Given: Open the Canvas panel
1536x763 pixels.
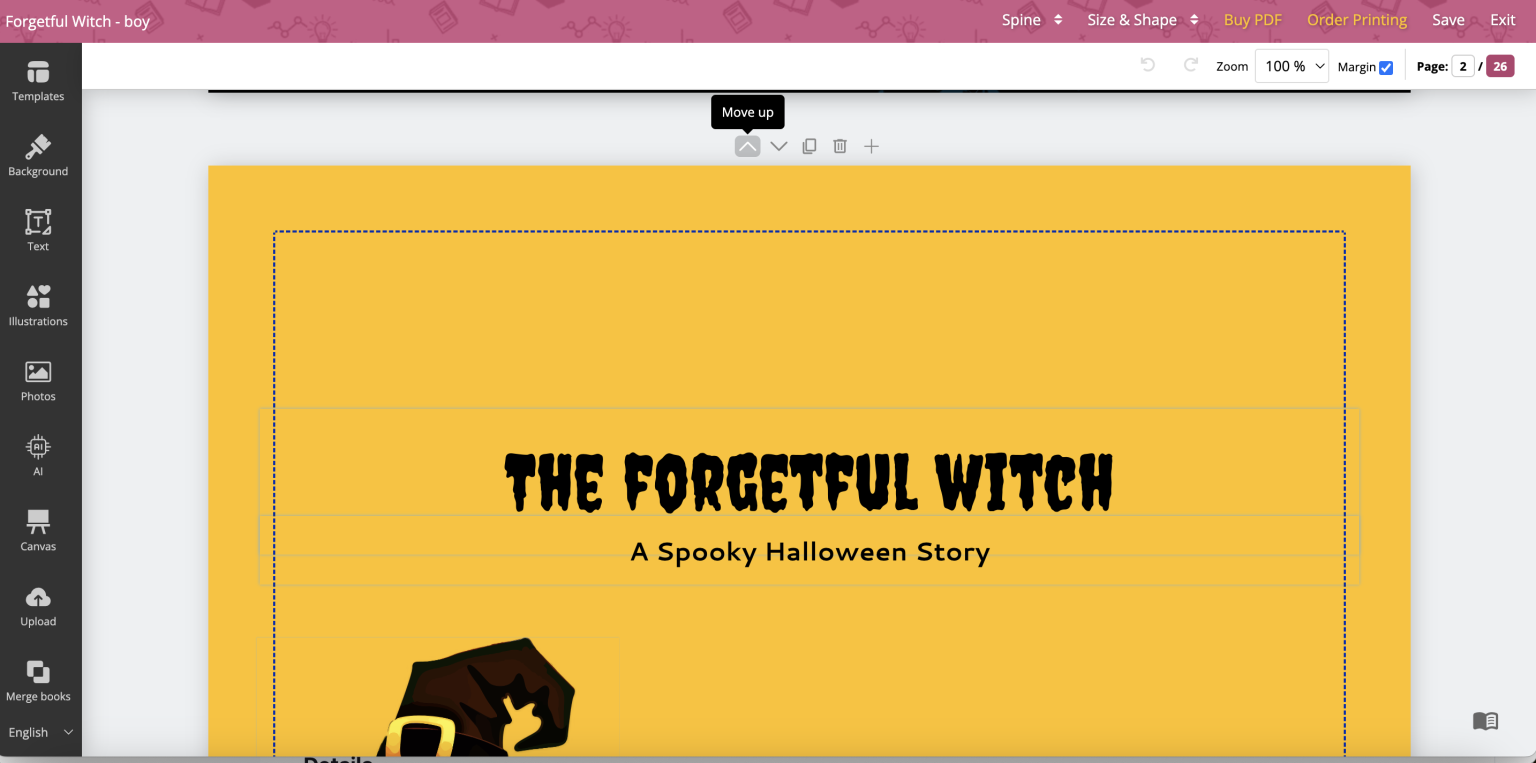Looking at the screenshot, I should (x=38, y=530).
